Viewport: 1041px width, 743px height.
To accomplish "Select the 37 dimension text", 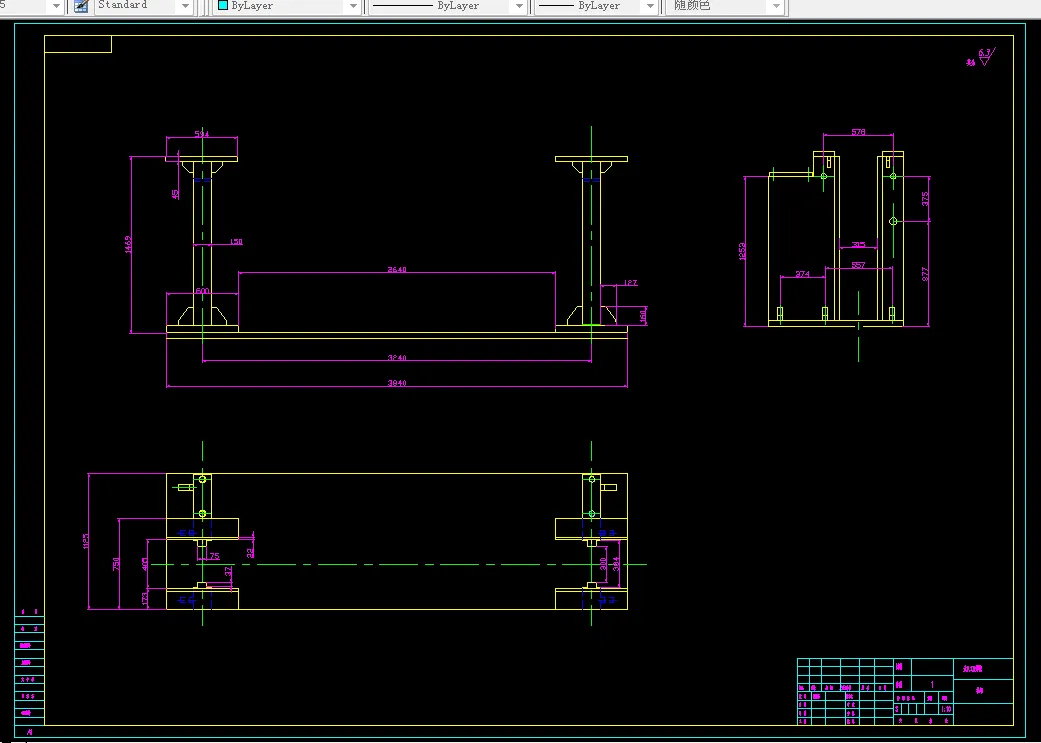I will coord(228,570).
